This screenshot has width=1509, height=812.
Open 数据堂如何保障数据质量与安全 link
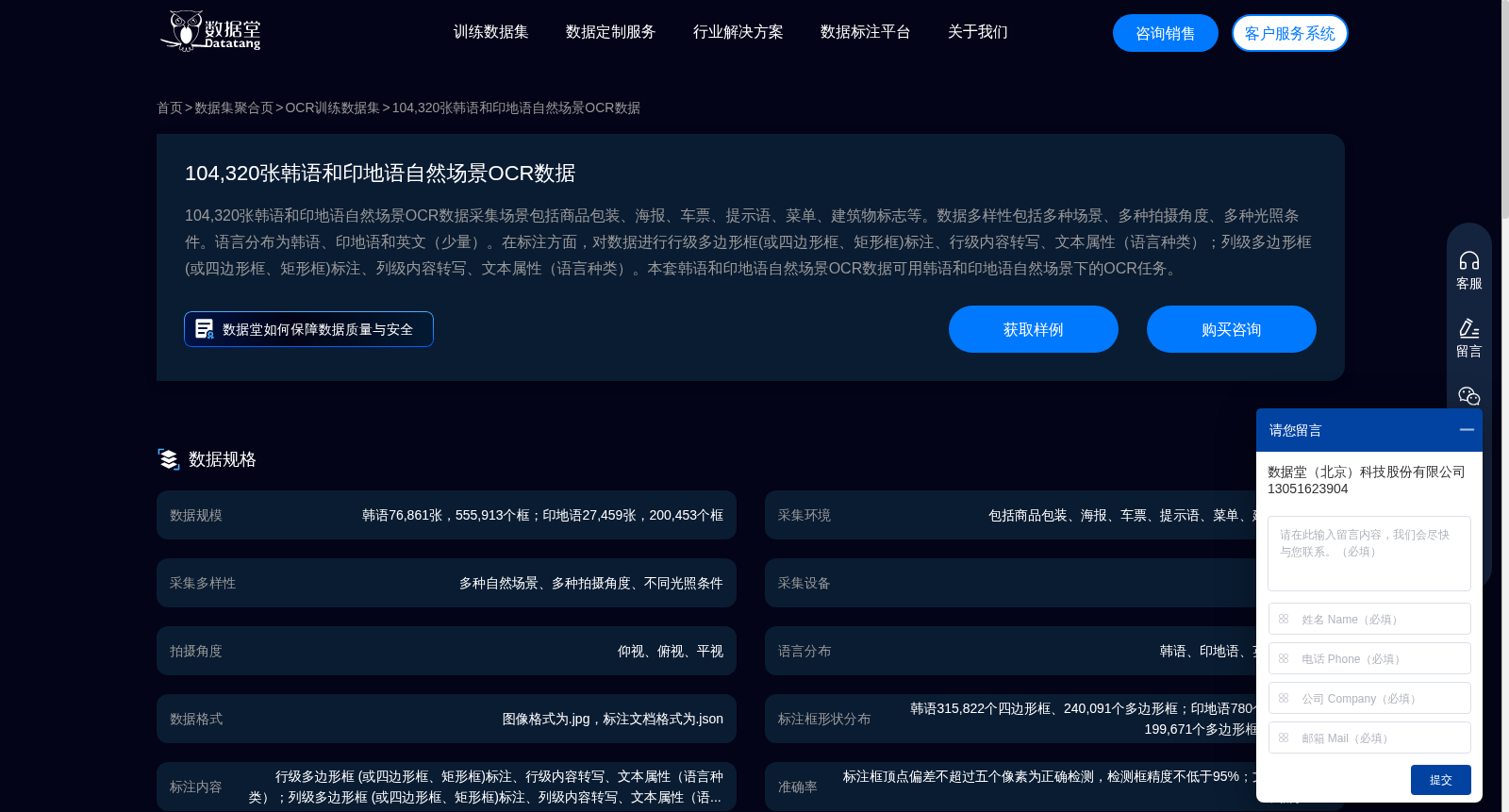308,329
